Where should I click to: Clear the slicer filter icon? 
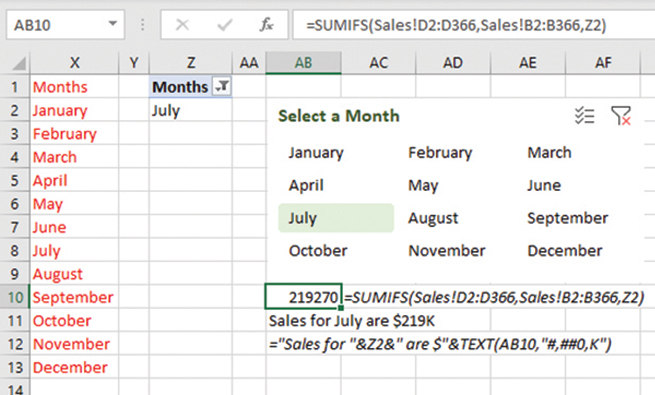click(x=621, y=116)
